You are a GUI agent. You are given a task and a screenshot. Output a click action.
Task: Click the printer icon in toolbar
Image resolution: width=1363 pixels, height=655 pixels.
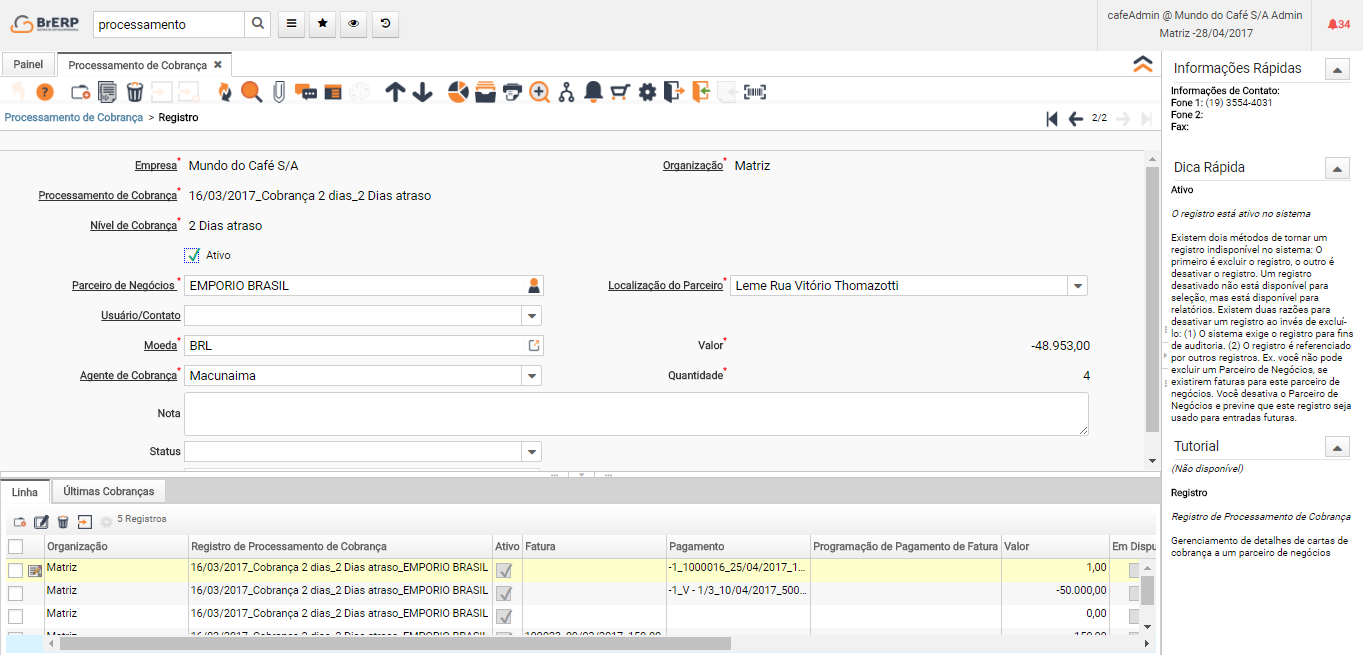(x=513, y=92)
